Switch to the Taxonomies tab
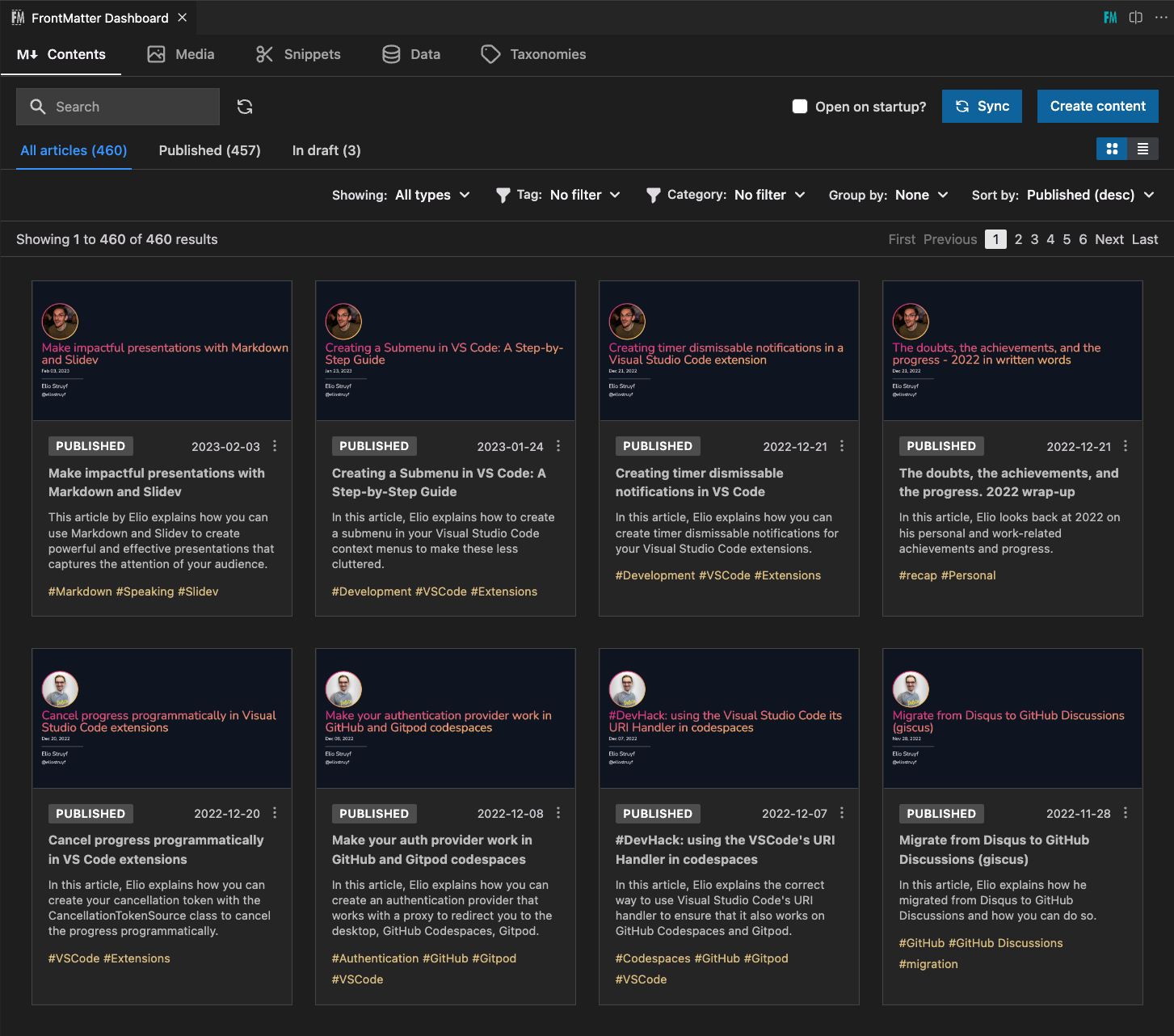Image resolution: width=1174 pixels, height=1036 pixels. click(x=533, y=54)
